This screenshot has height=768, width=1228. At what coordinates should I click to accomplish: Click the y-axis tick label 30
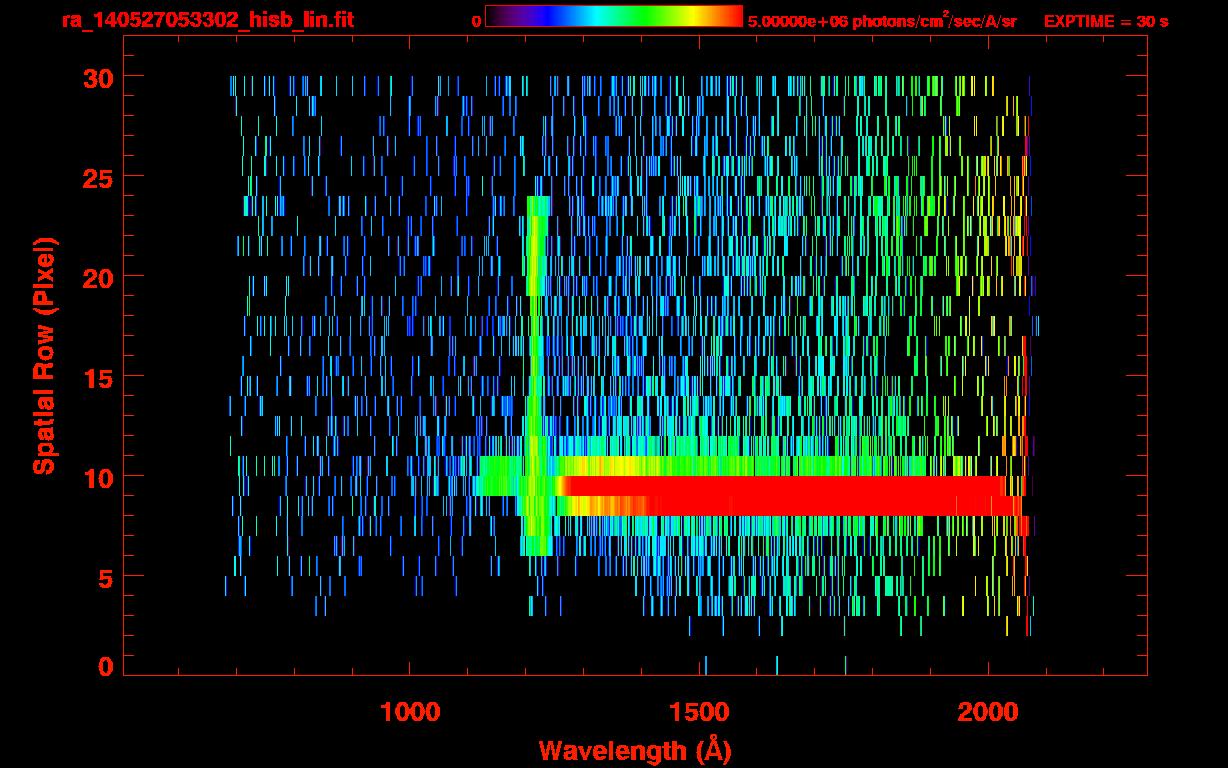point(97,77)
